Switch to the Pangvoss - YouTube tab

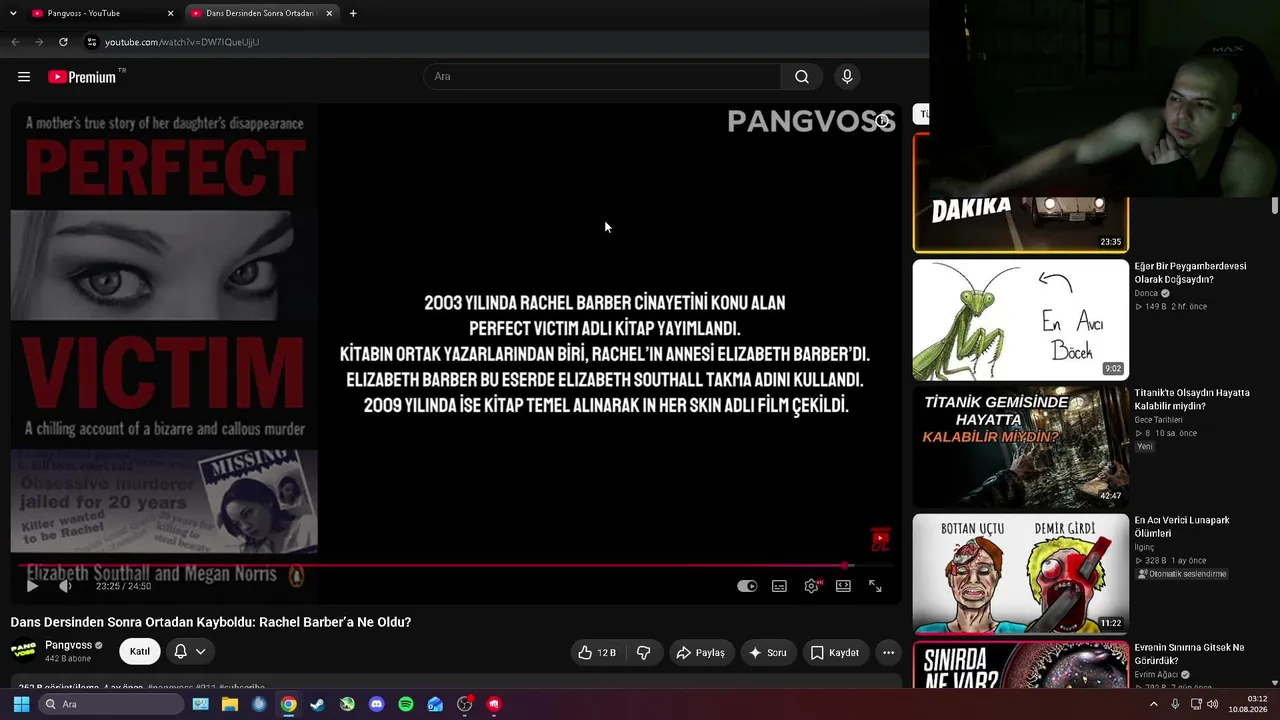click(102, 14)
